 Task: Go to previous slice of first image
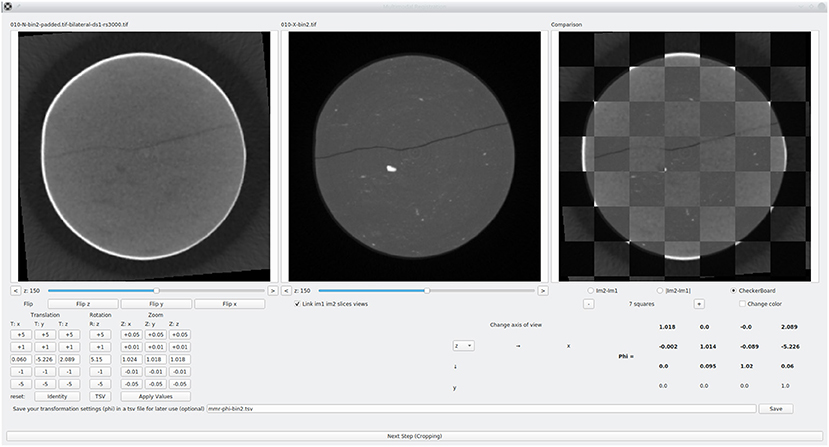tap(15, 291)
